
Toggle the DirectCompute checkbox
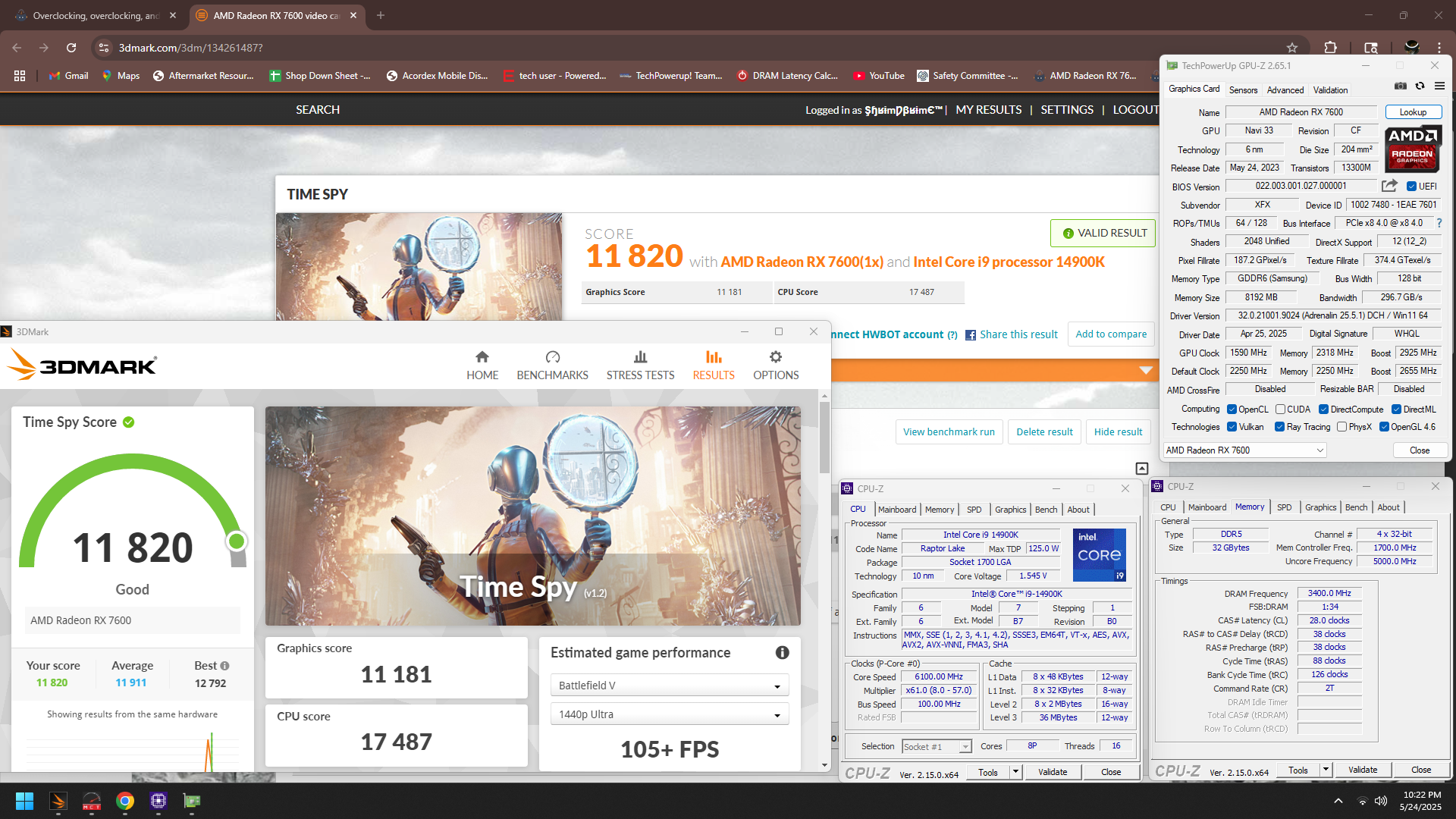(x=1323, y=409)
